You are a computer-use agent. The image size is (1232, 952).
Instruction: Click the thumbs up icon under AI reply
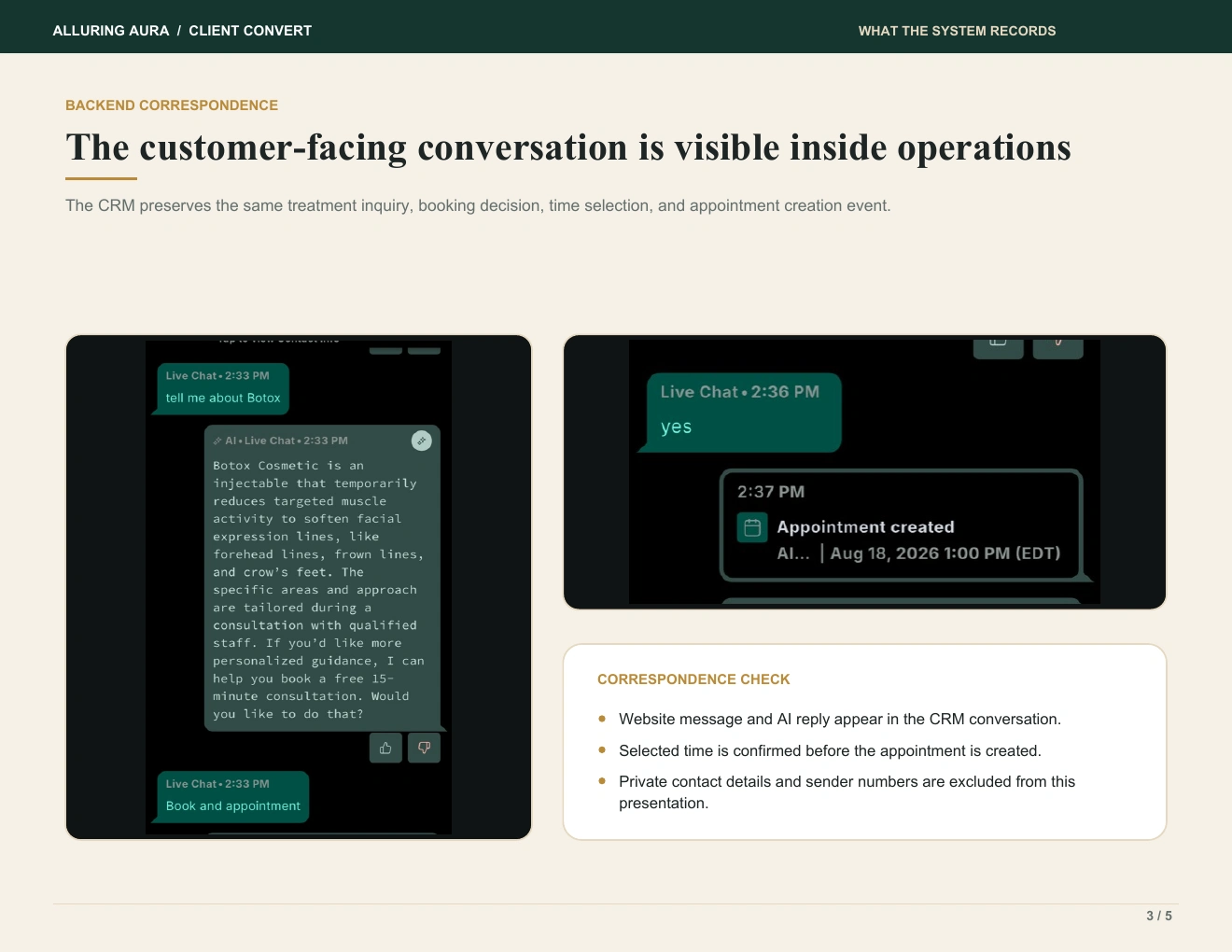click(385, 748)
